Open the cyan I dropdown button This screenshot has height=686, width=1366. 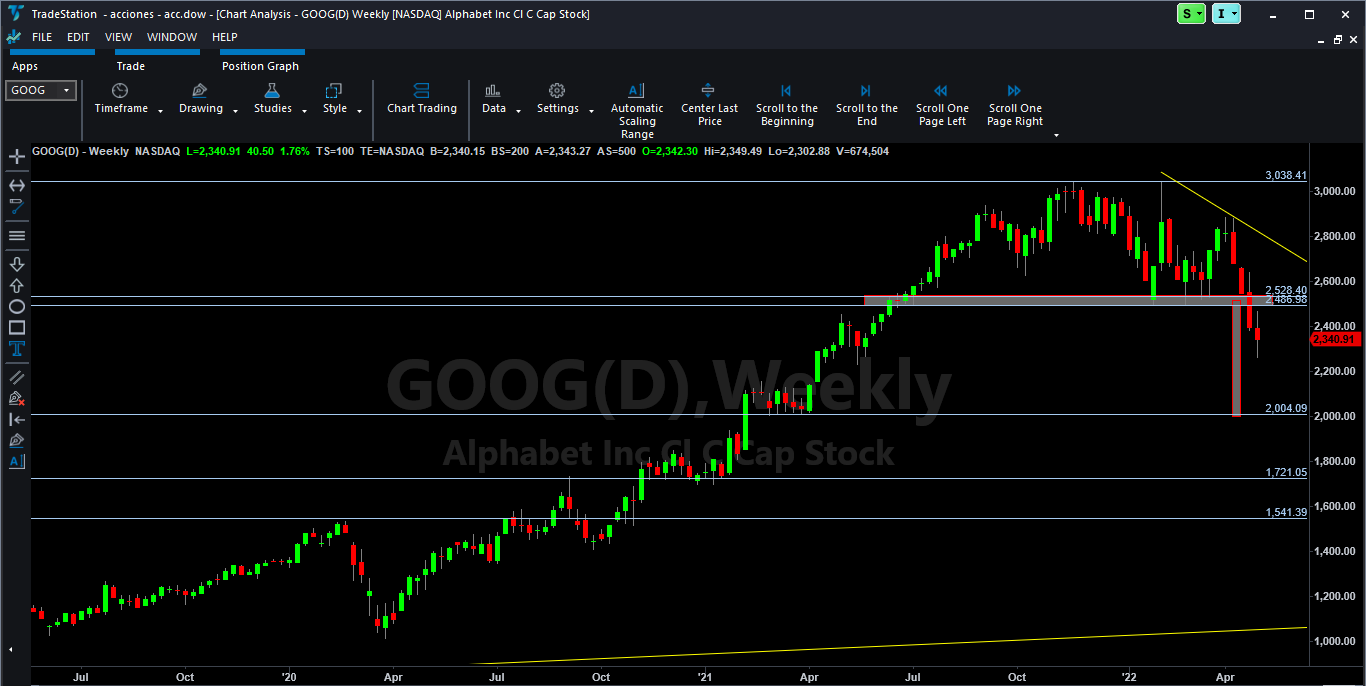pyautogui.click(x=1226, y=14)
